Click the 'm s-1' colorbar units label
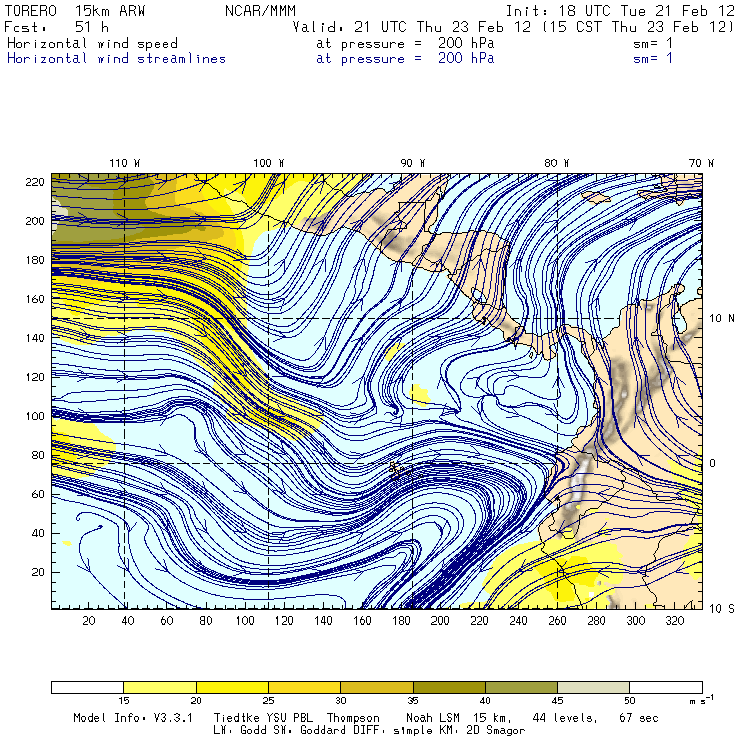The width and height of the screenshot is (740, 740). click(x=701, y=700)
